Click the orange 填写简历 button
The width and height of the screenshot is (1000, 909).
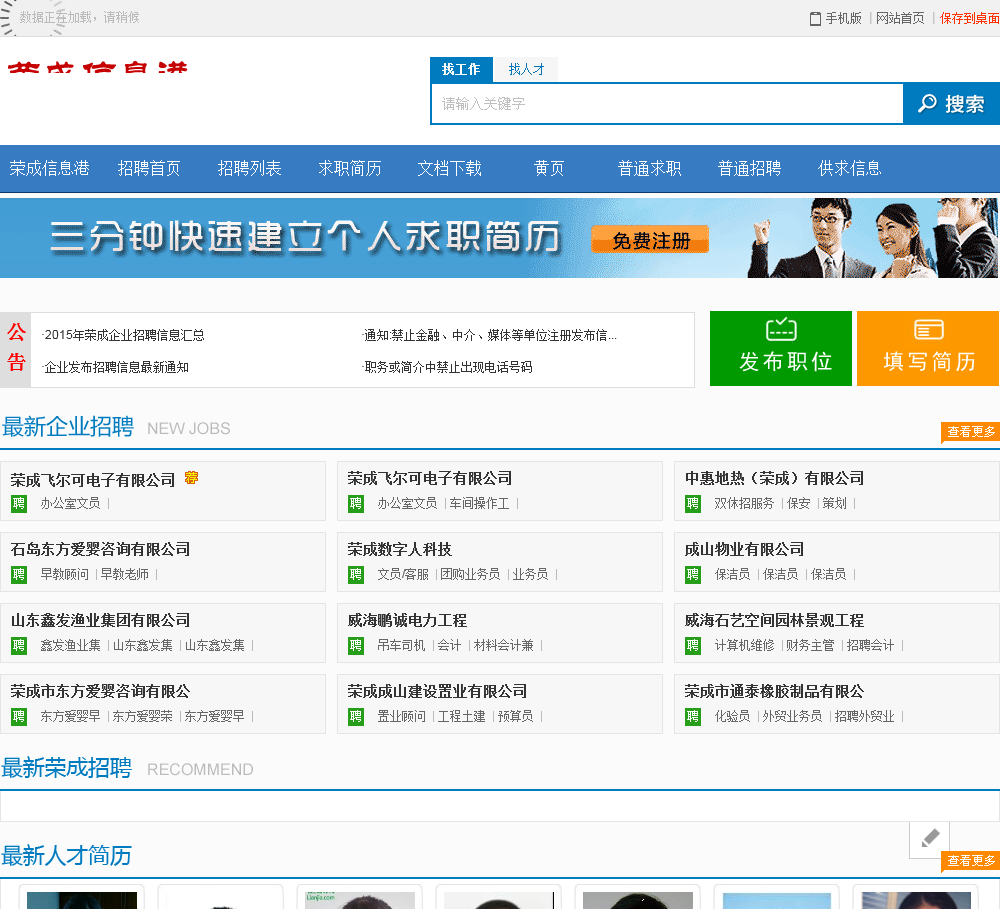pyautogui.click(x=927, y=348)
